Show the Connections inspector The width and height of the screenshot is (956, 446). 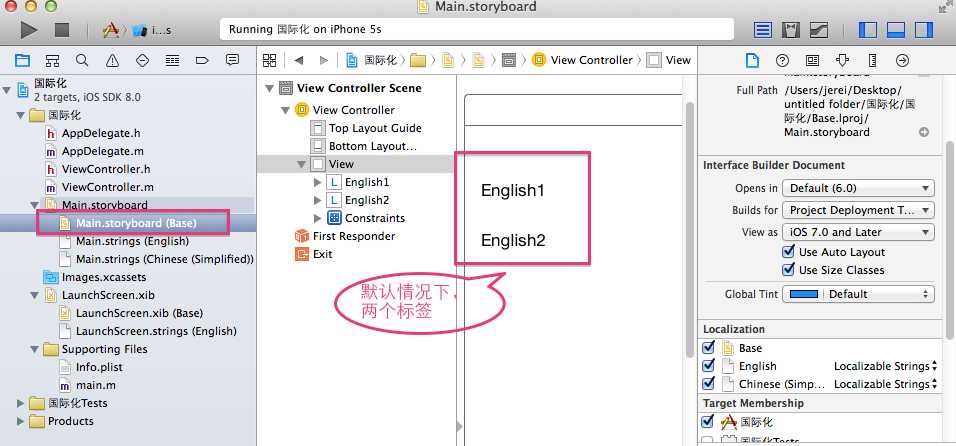point(902,60)
